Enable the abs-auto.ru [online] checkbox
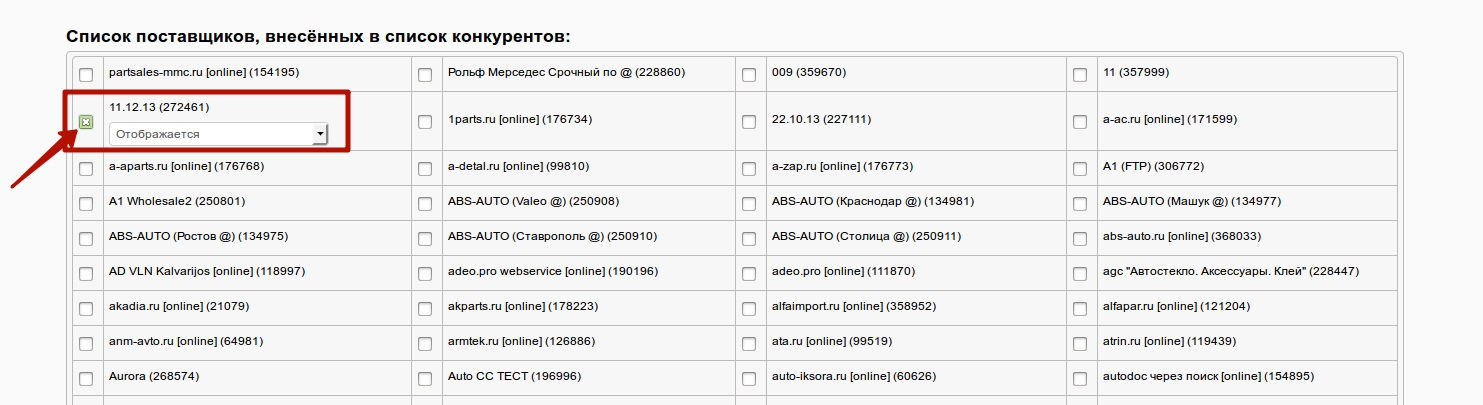The image size is (1483, 405). (x=1080, y=239)
